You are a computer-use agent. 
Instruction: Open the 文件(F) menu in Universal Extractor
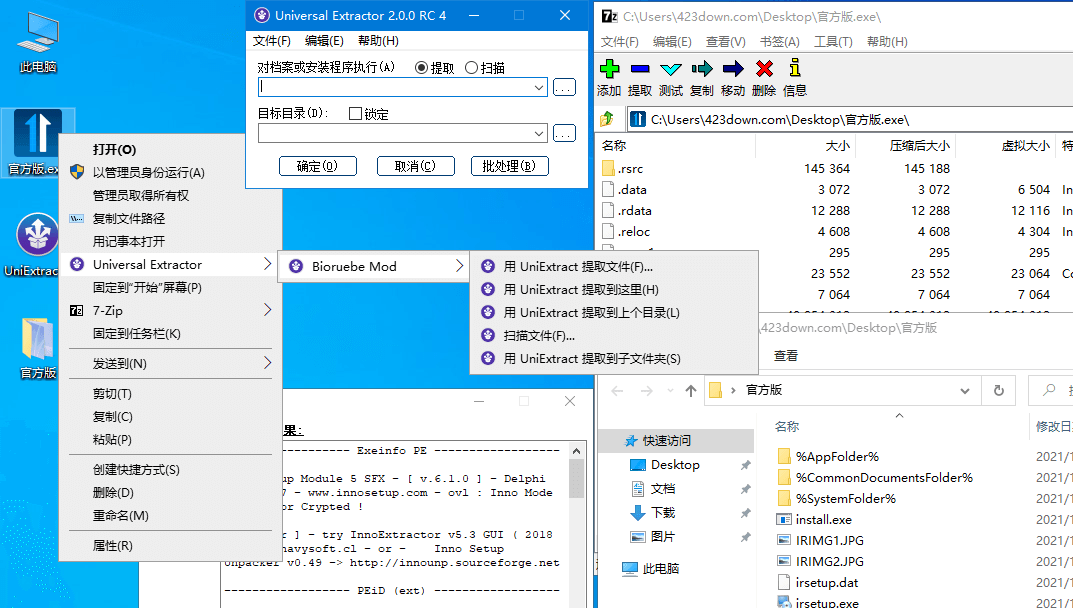click(271, 41)
